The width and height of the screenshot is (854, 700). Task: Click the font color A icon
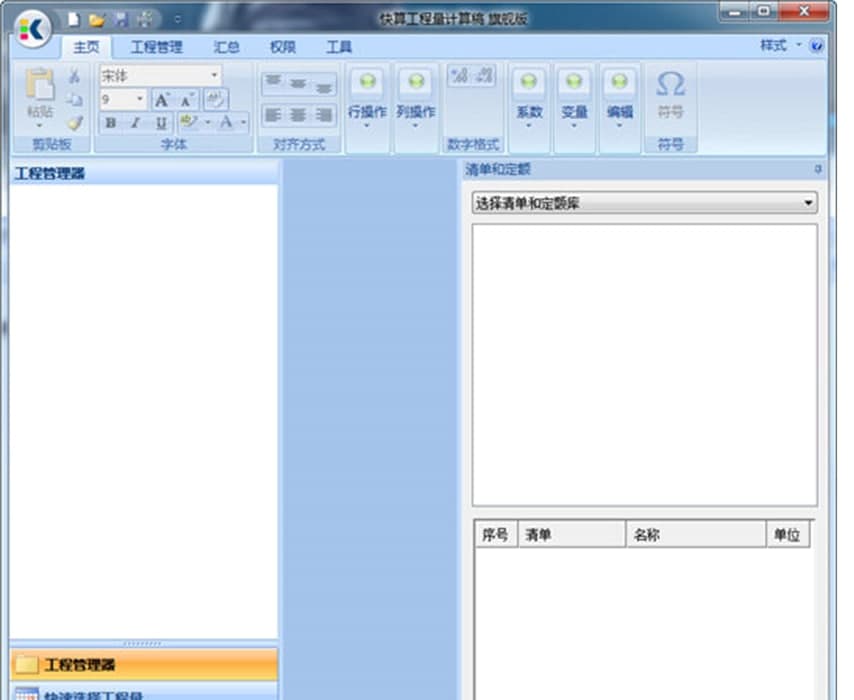tap(226, 121)
